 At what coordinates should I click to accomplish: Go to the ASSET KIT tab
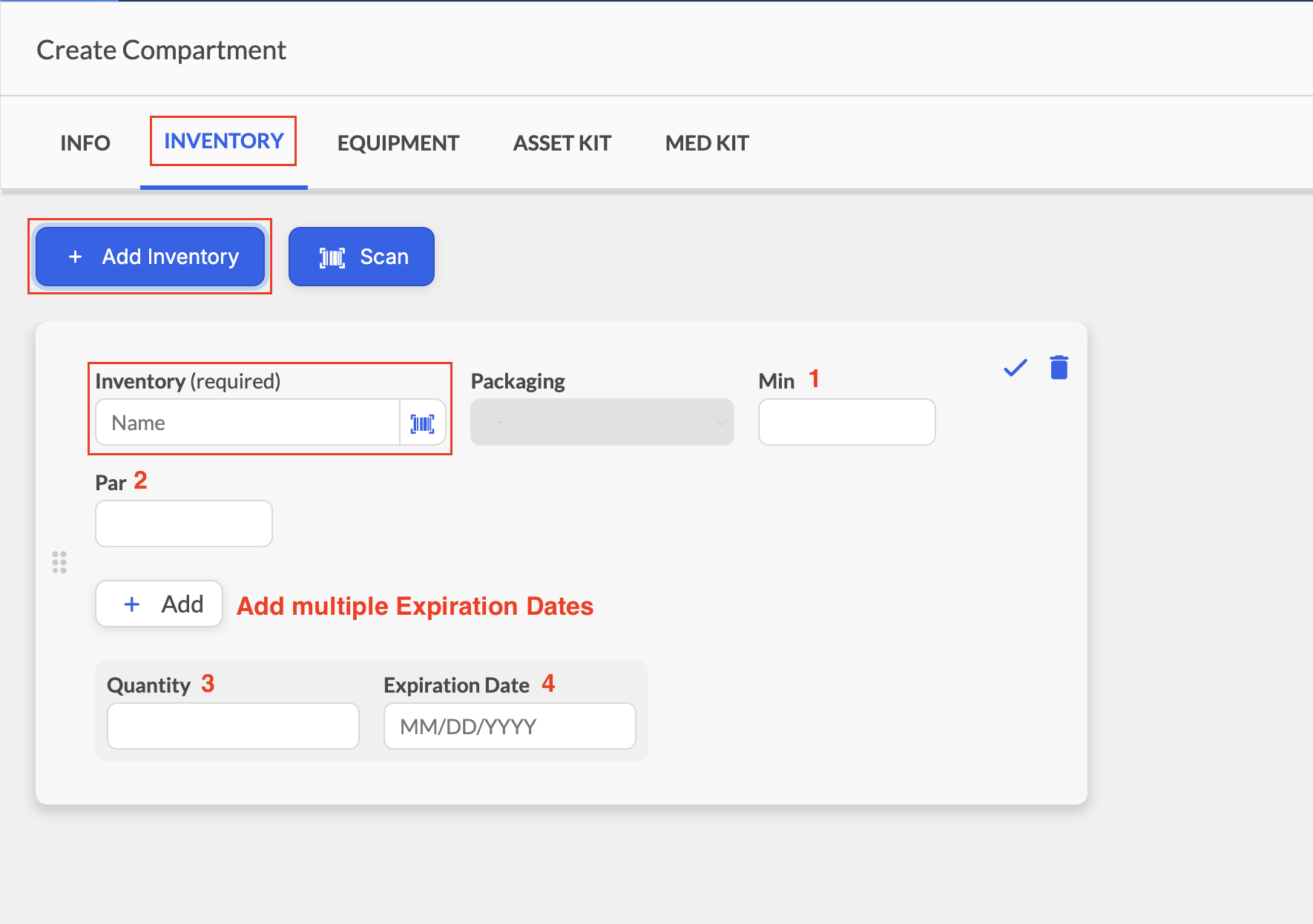562,142
